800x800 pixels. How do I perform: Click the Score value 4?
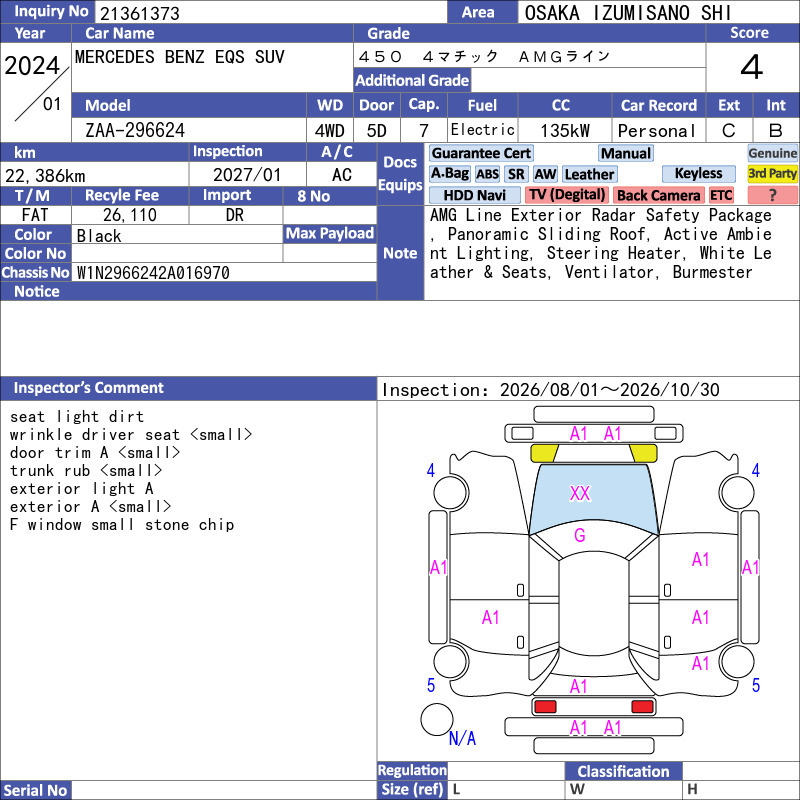tap(752, 67)
